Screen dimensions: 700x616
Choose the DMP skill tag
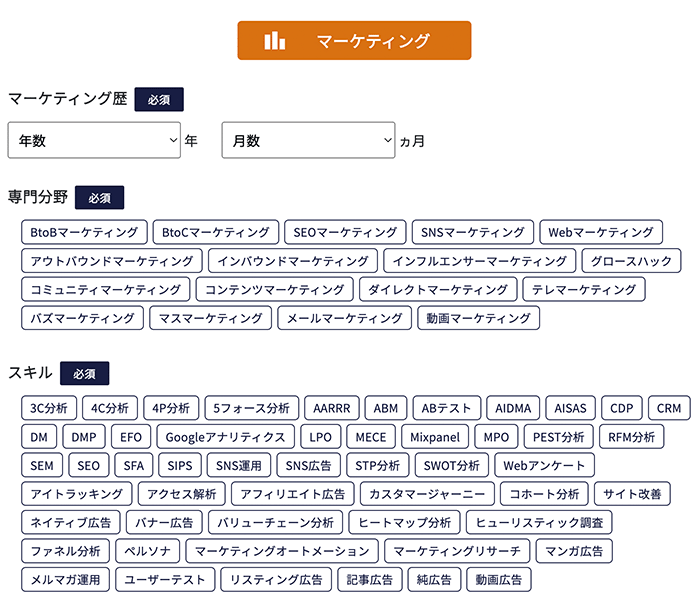84,437
